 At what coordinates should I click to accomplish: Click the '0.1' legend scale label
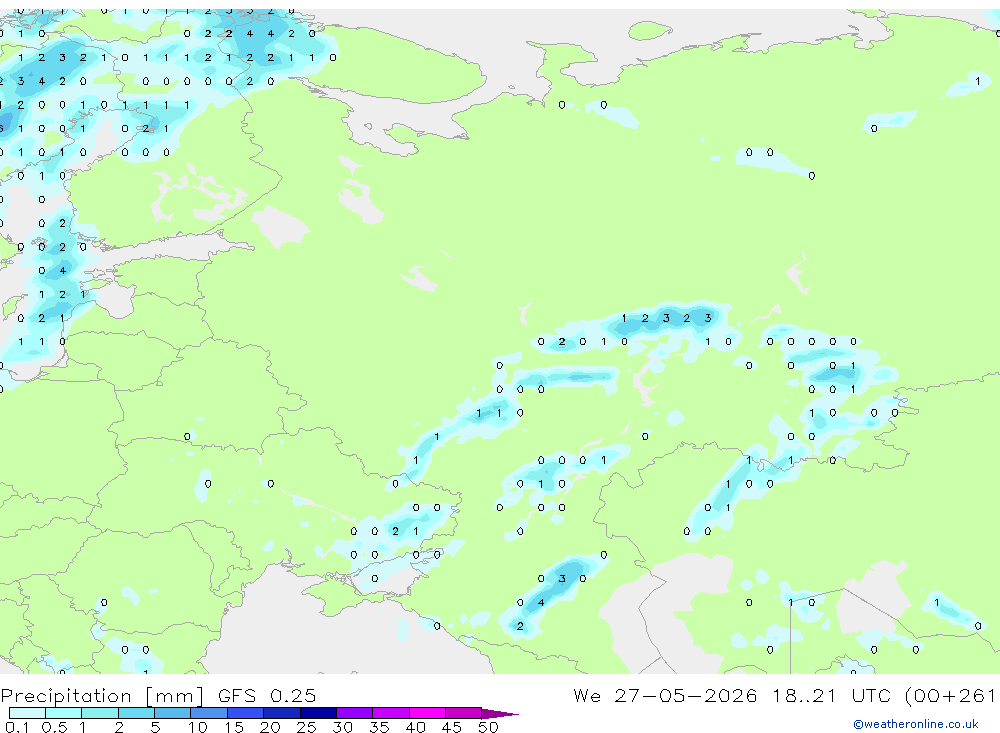[x=17, y=727]
